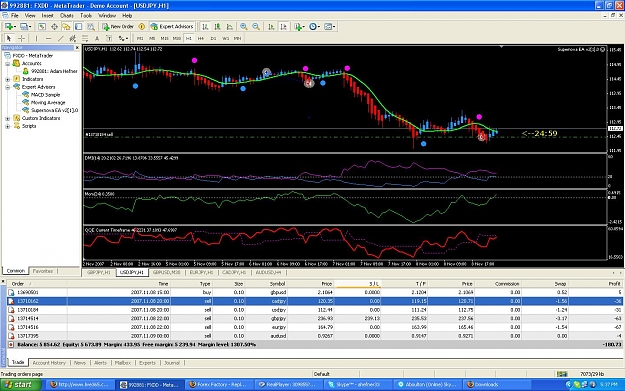625x391 pixels.
Task: Collapse the Accounts tree node
Action: pyautogui.click(x=7, y=63)
